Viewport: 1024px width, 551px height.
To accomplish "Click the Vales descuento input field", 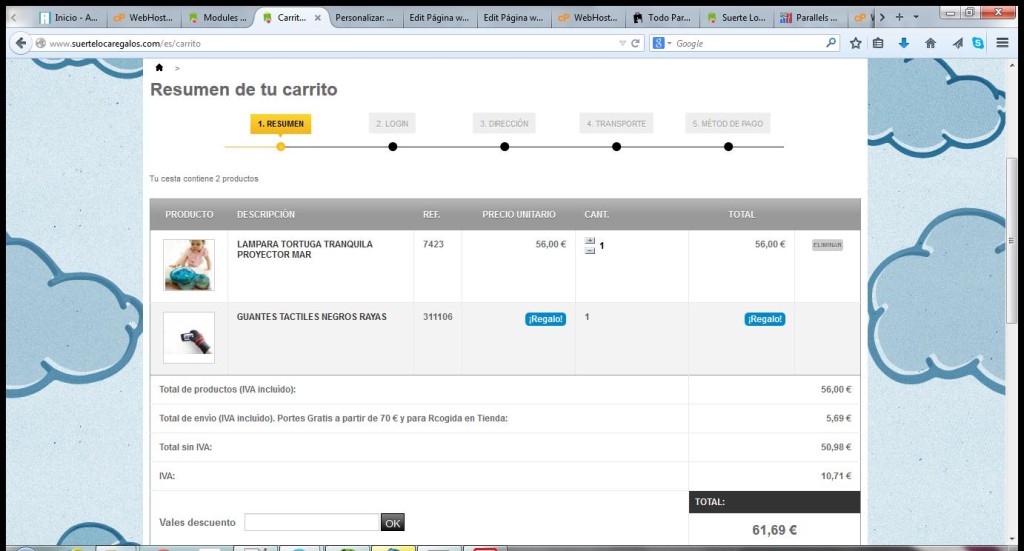I will pyautogui.click(x=312, y=522).
